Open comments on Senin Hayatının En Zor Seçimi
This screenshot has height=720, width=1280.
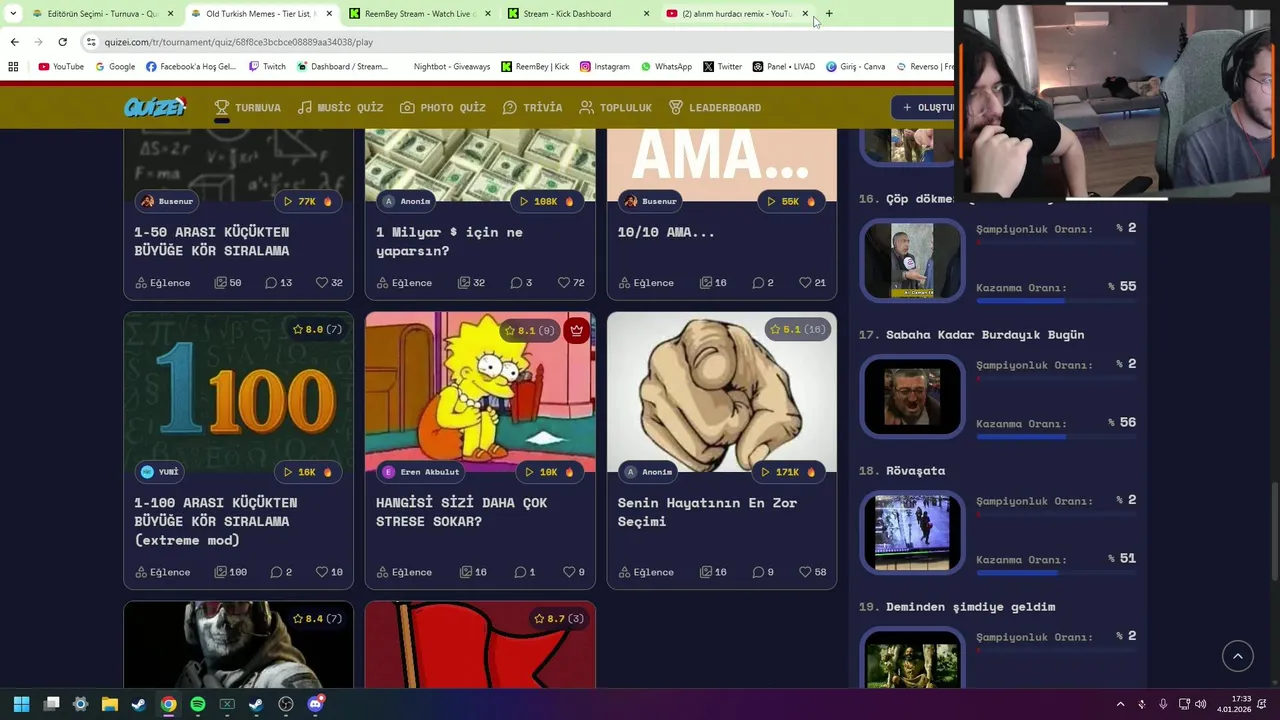[763, 572]
